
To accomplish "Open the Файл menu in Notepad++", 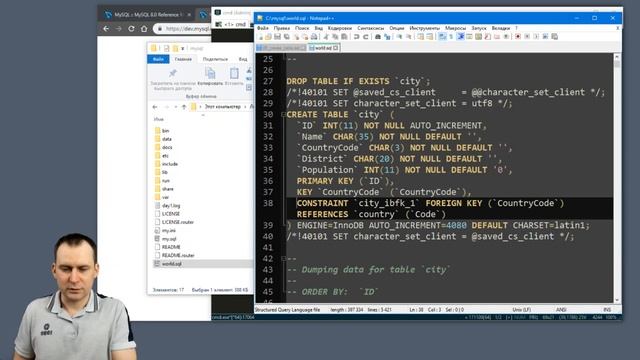I will pyautogui.click(x=263, y=28).
